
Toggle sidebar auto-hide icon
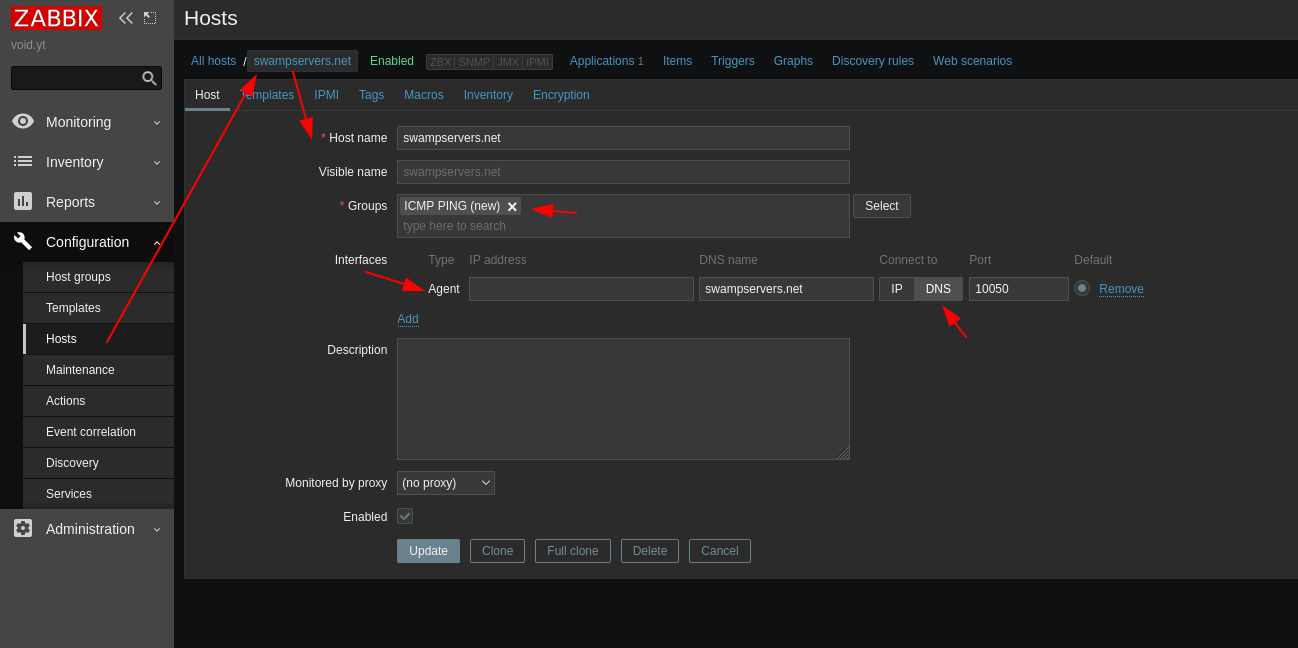point(150,18)
